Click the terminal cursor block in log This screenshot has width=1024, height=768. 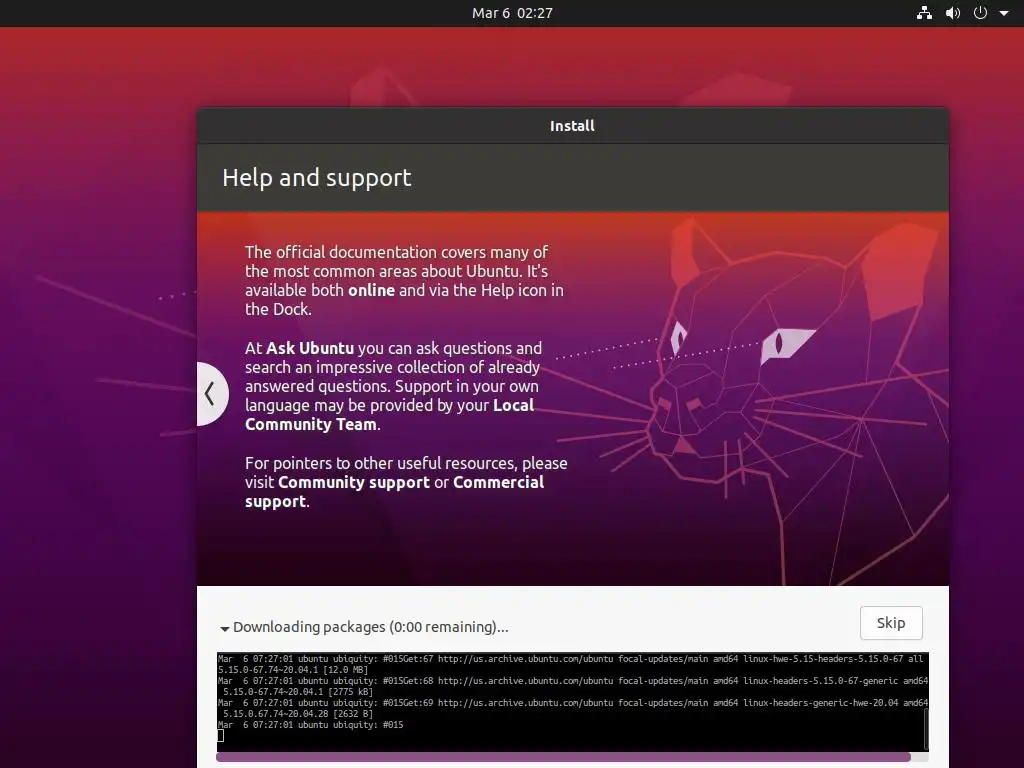point(221,736)
